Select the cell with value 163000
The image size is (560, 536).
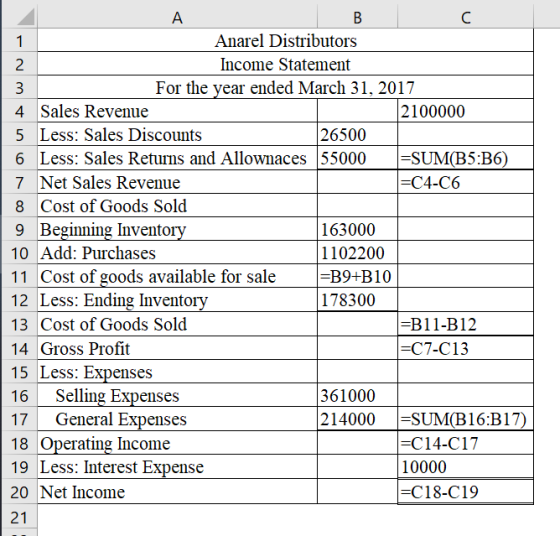click(x=358, y=229)
